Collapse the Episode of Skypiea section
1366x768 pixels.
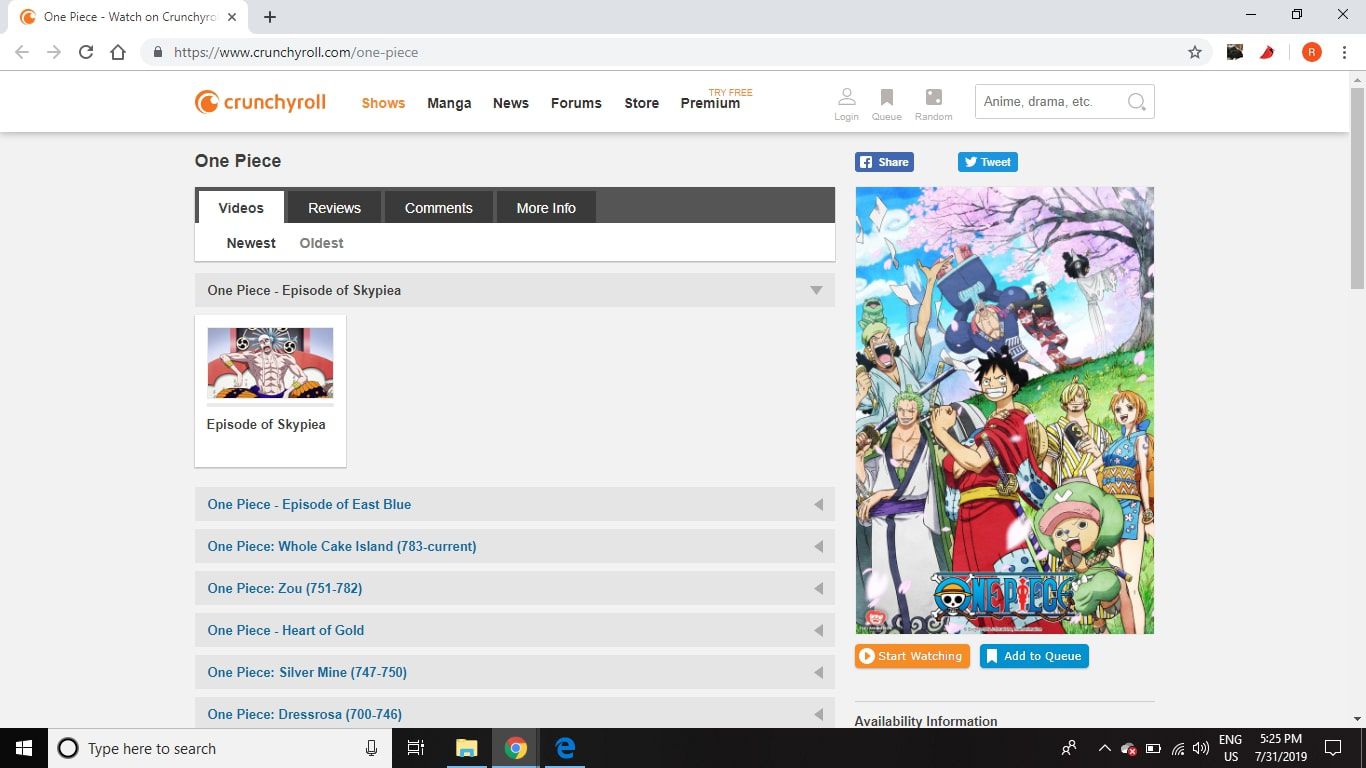(x=817, y=290)
